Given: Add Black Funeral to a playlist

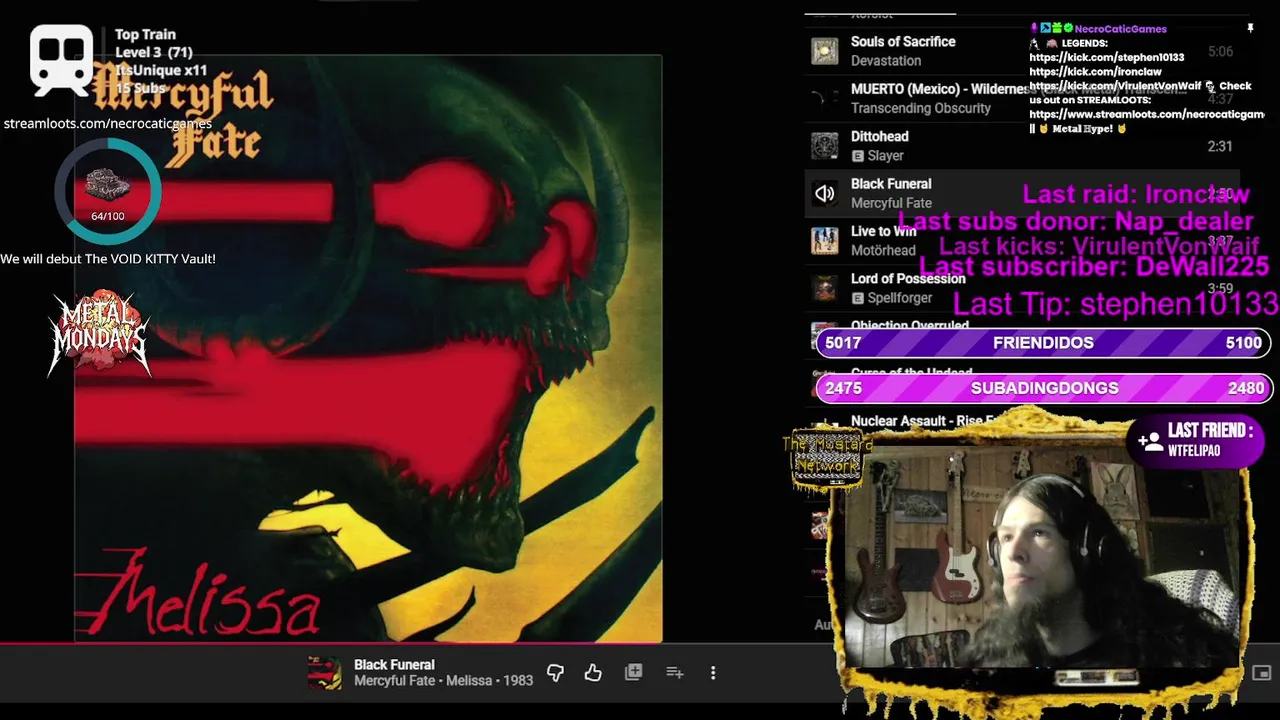Looking at the screenshot, I should [x=675, y=673].
